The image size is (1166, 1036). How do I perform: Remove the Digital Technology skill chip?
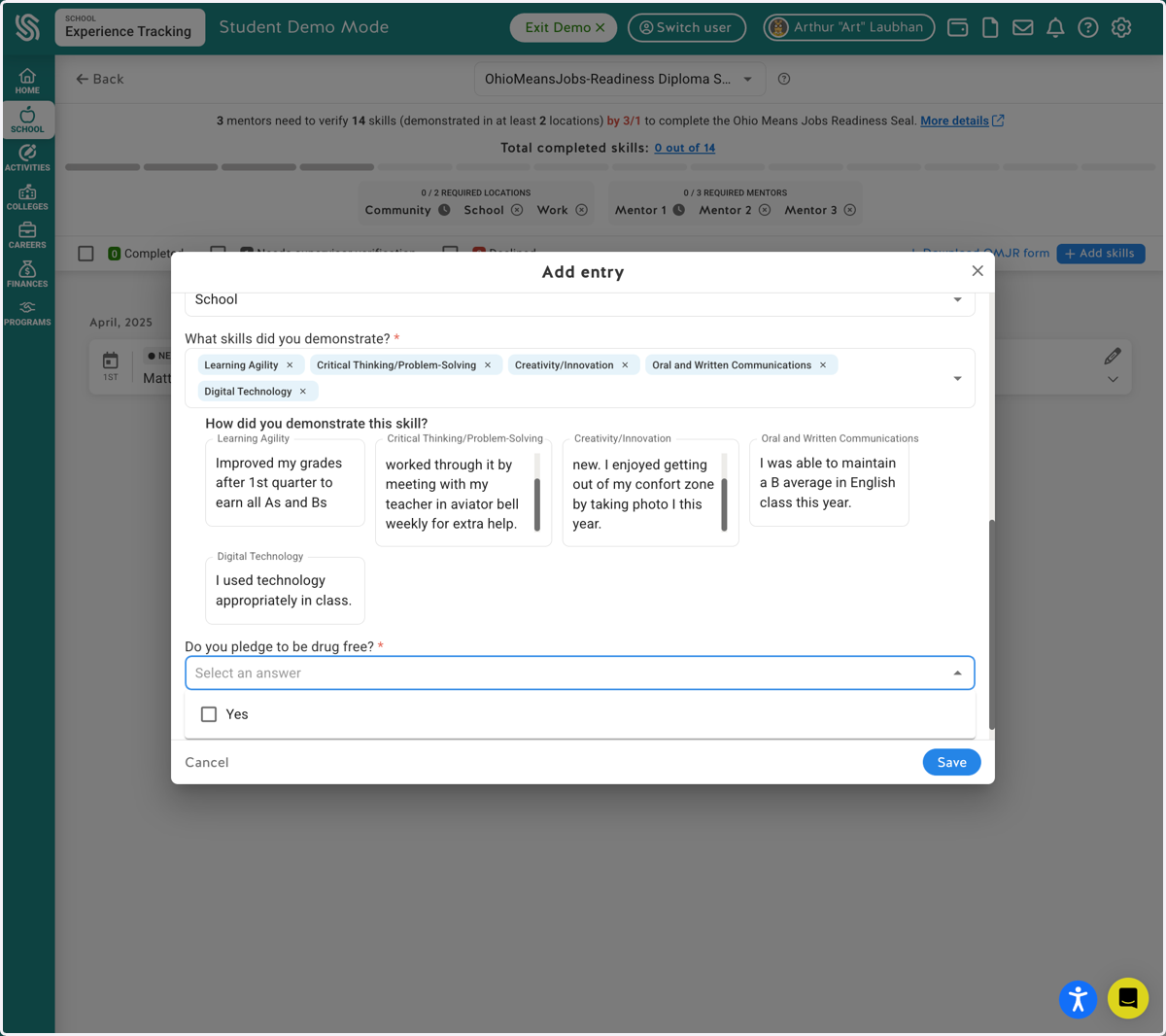(x=303, y=392)
